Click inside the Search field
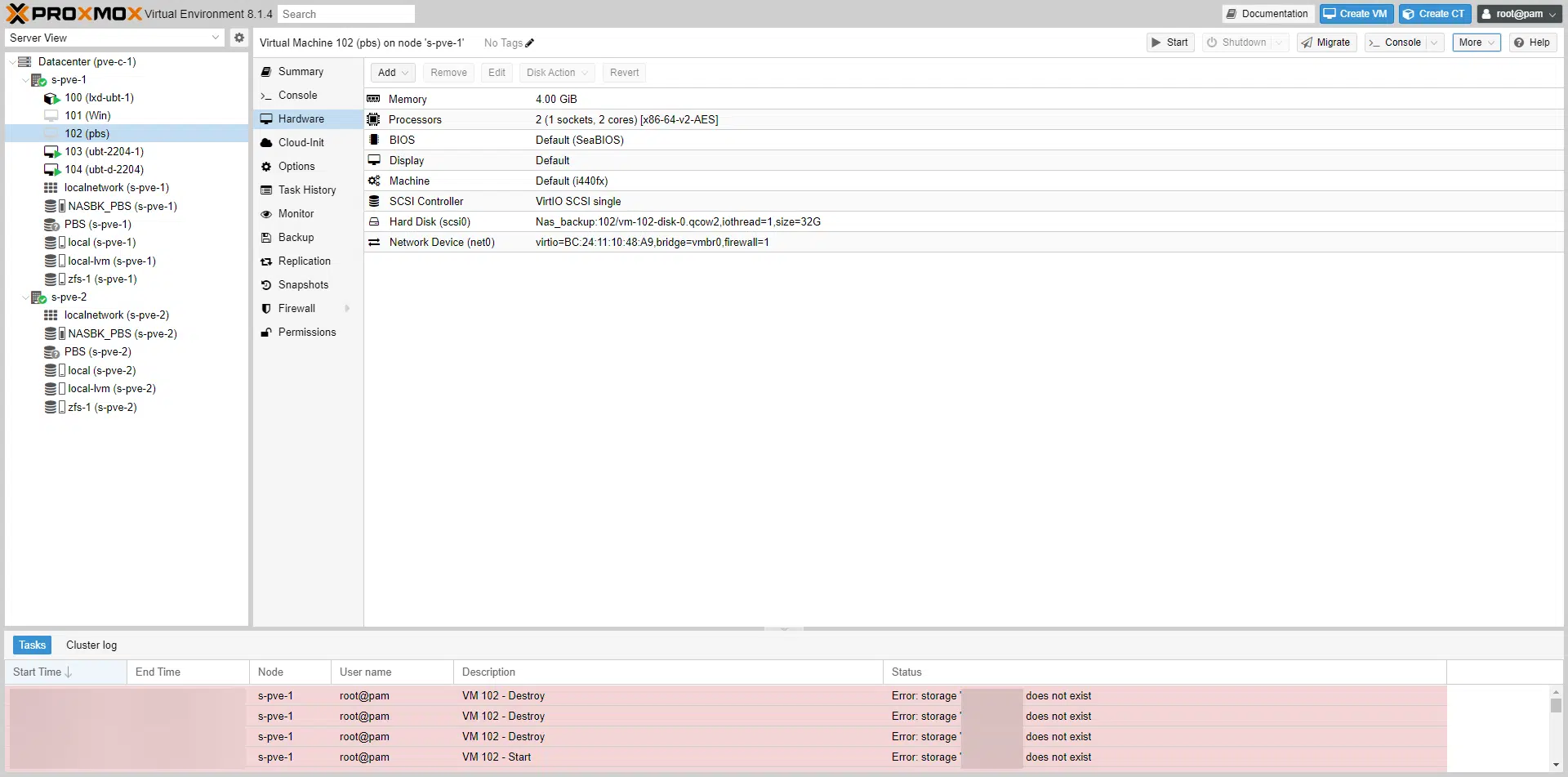Screen dimensions: 1568x777 tap(346, 13)
